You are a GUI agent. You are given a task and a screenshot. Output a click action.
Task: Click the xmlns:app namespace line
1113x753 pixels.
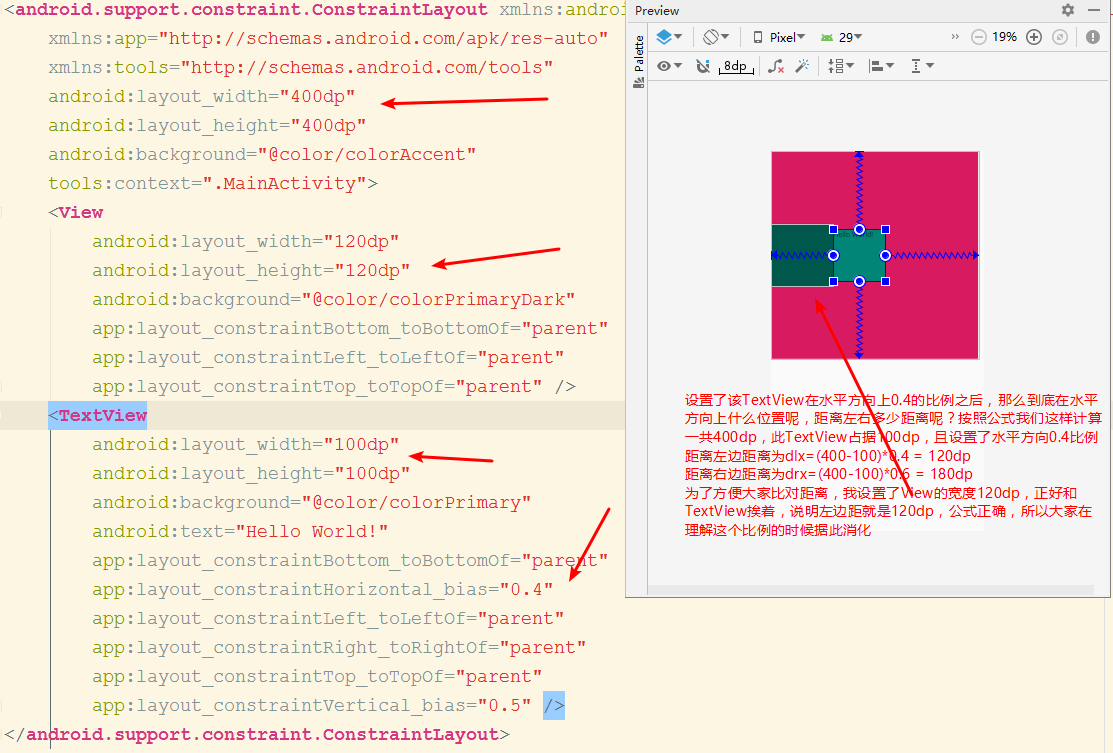pyautogui.click(x=328, y=38)
